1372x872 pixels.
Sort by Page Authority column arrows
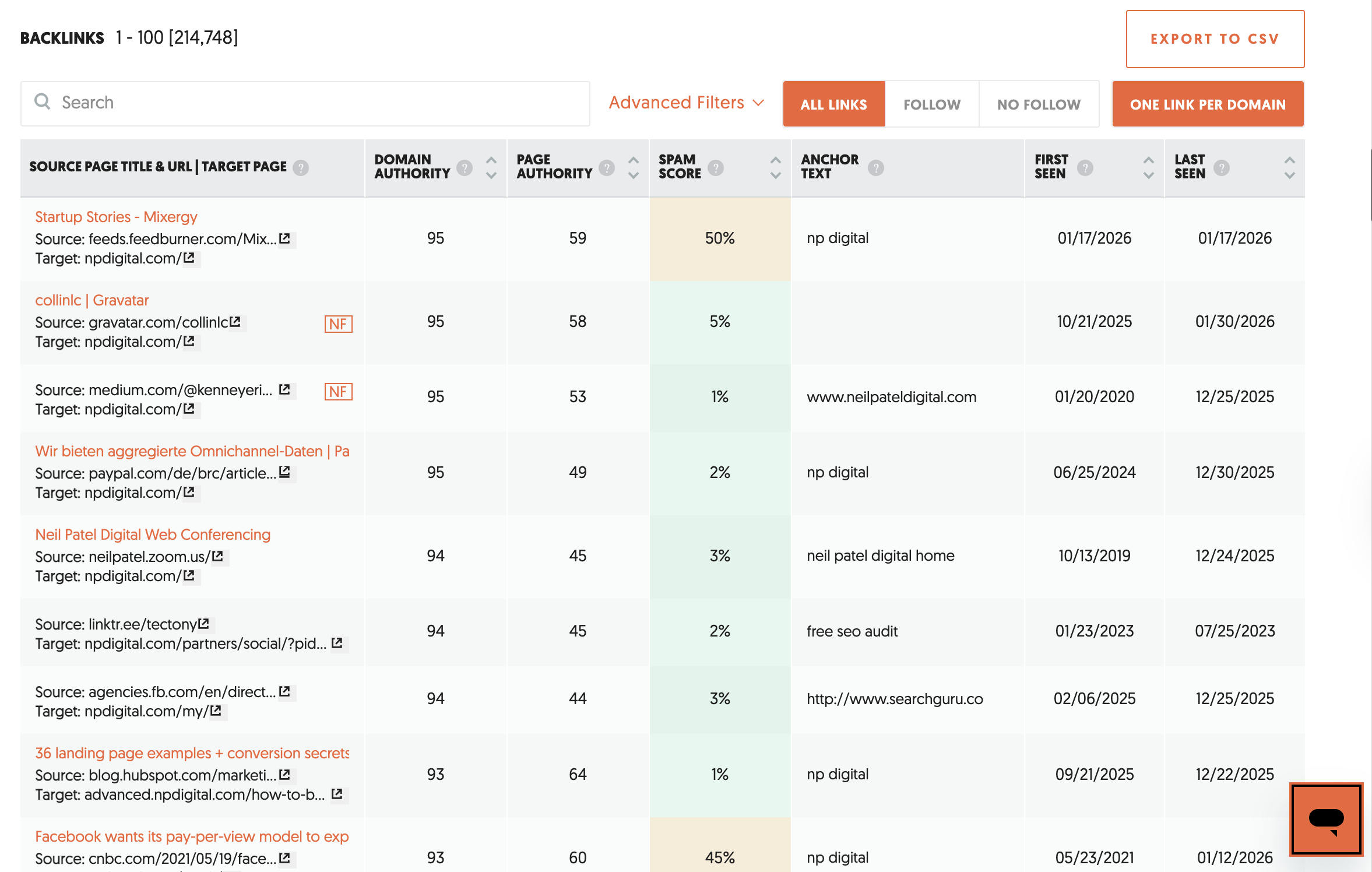634,168
